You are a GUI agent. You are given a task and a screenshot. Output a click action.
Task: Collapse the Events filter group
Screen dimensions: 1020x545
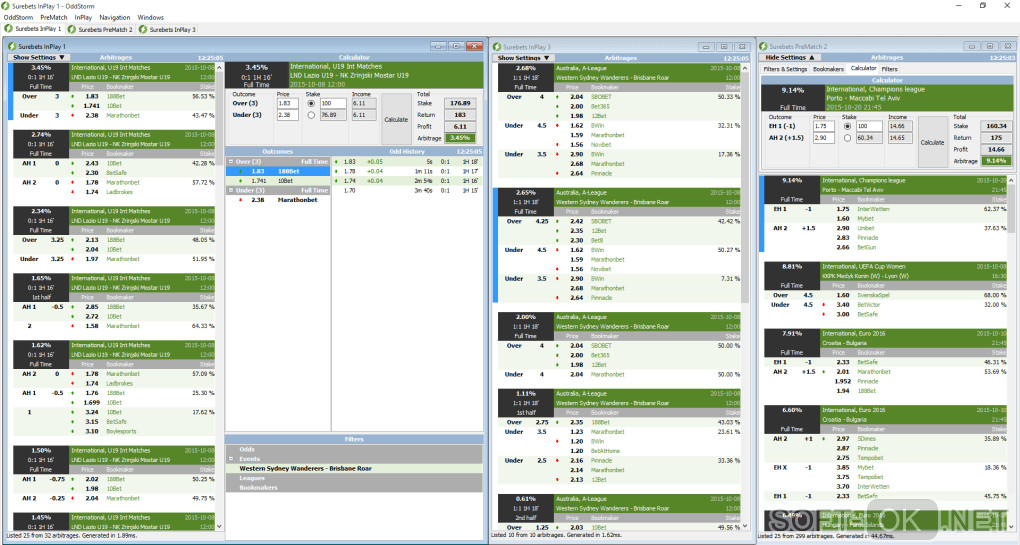point(230,459)
